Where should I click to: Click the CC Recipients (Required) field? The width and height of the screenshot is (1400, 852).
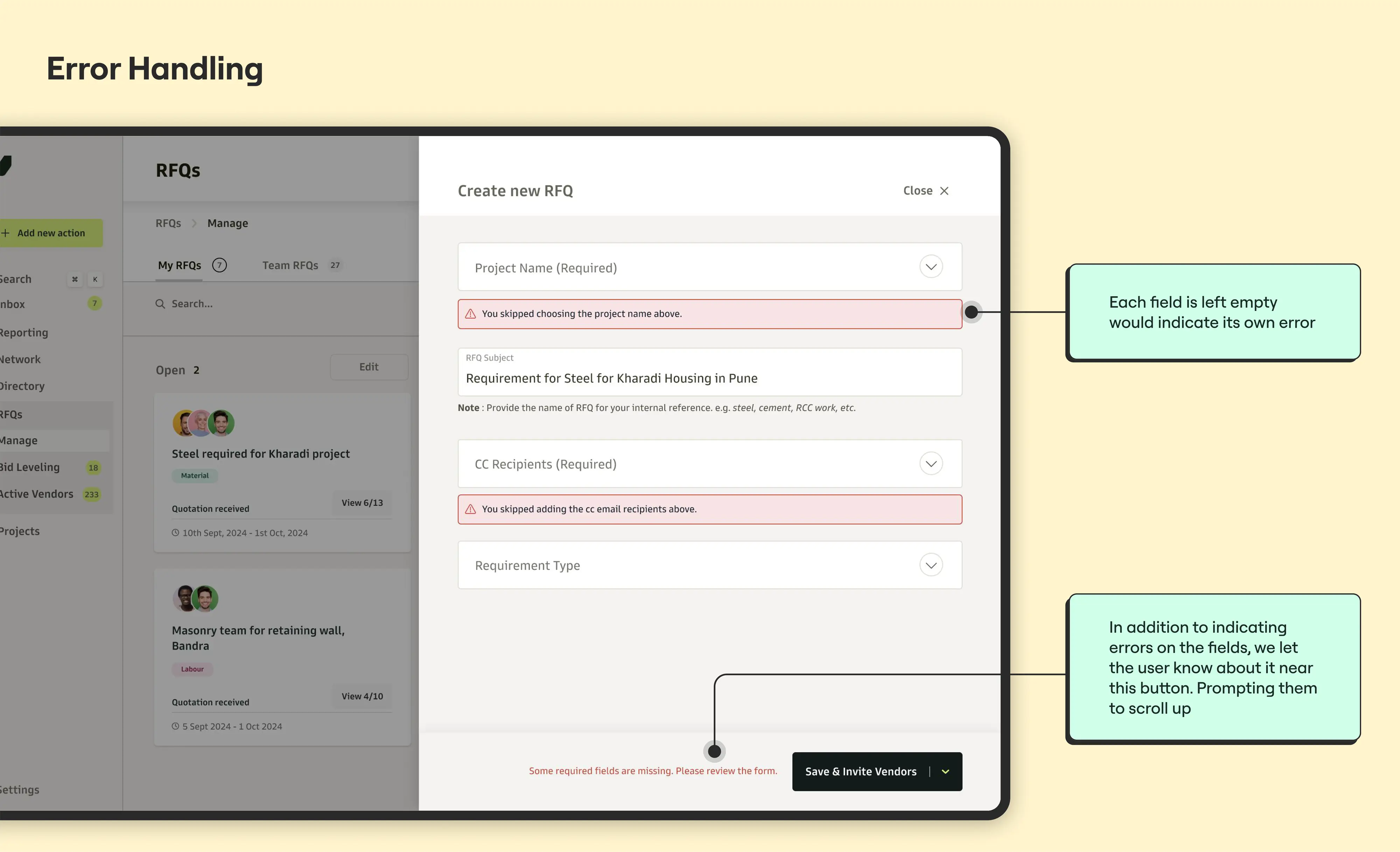click(x=710, y=464)
